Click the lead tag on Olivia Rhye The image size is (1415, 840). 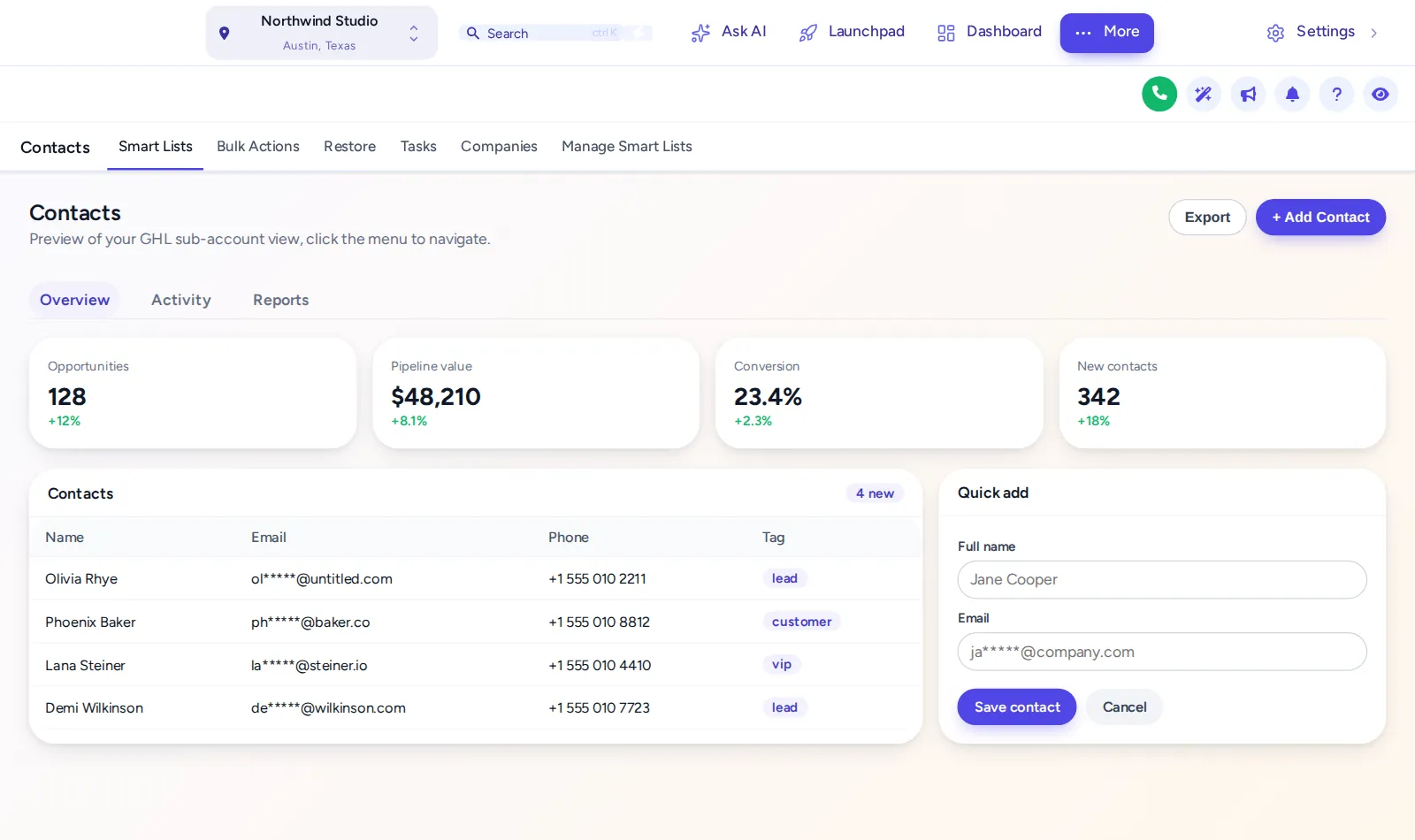[784, 578]
